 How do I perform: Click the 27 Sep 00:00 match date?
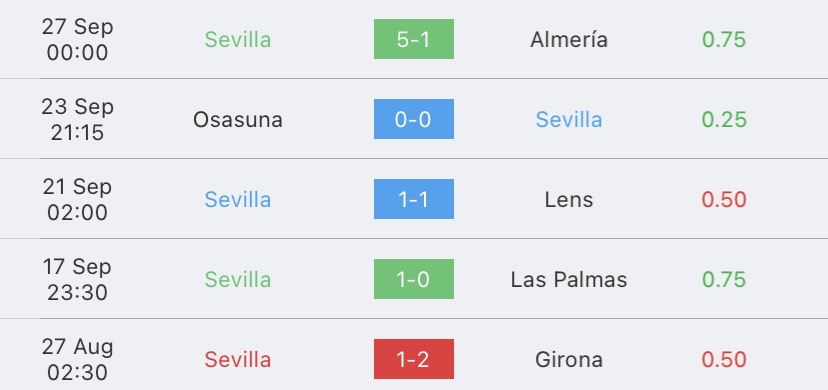[78, 40]
